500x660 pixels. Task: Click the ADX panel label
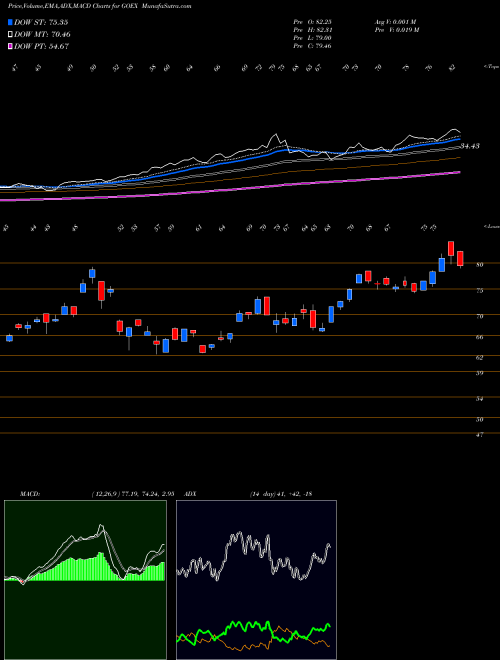coord(190,494)
